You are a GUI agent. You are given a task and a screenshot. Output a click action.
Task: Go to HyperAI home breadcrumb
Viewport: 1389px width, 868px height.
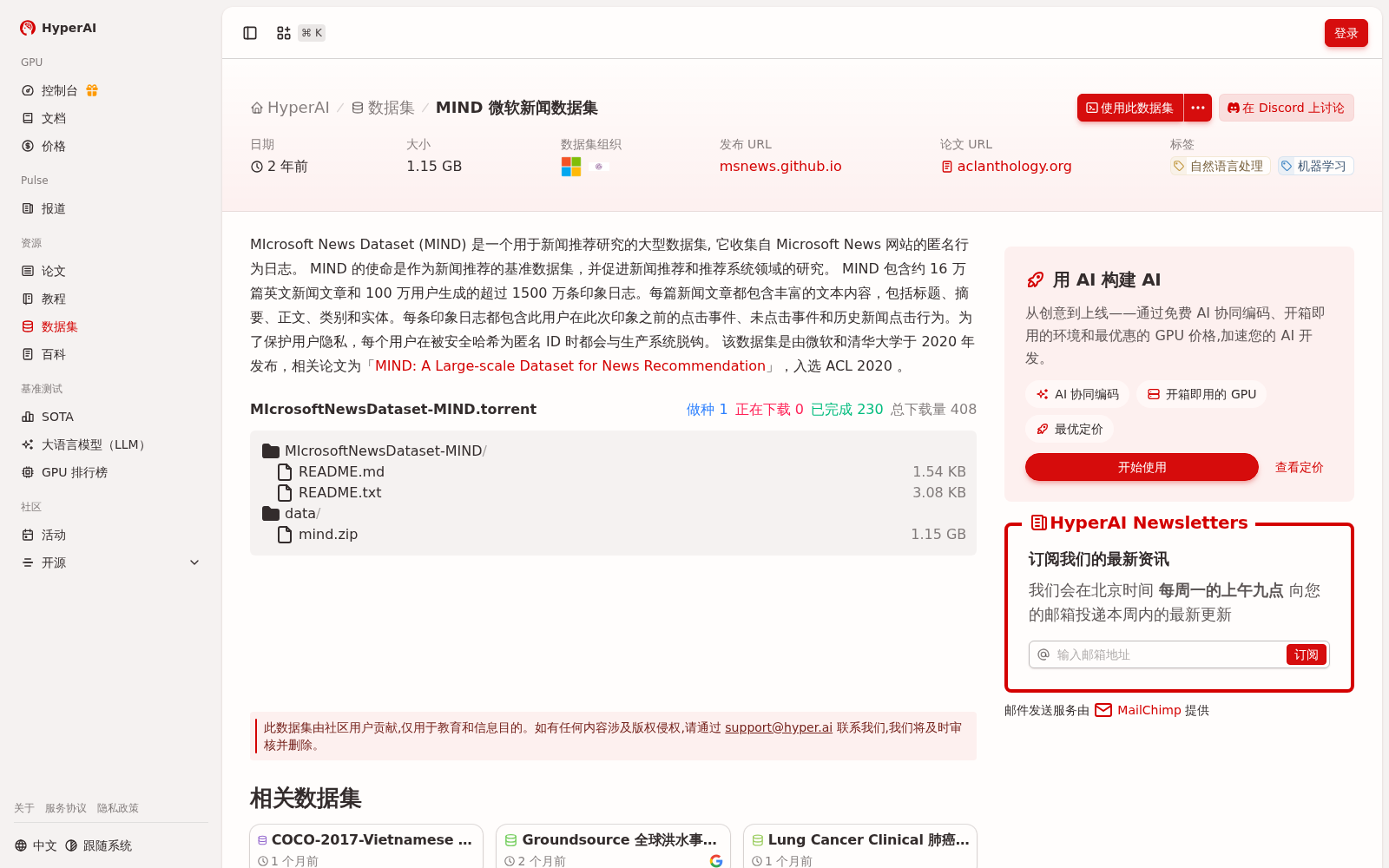coord(290,108)
